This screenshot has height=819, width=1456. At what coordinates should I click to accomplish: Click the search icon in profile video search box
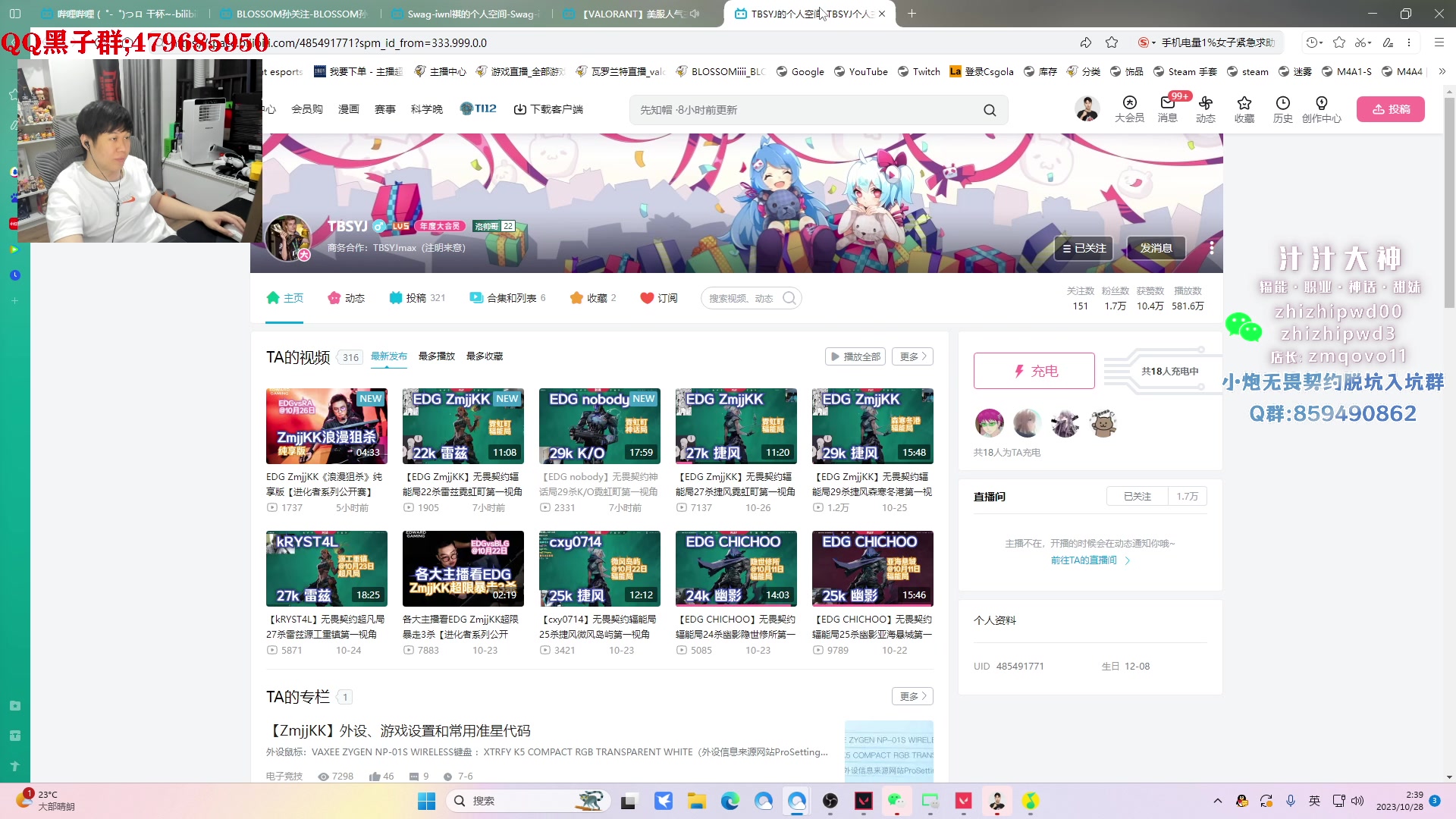789,298
